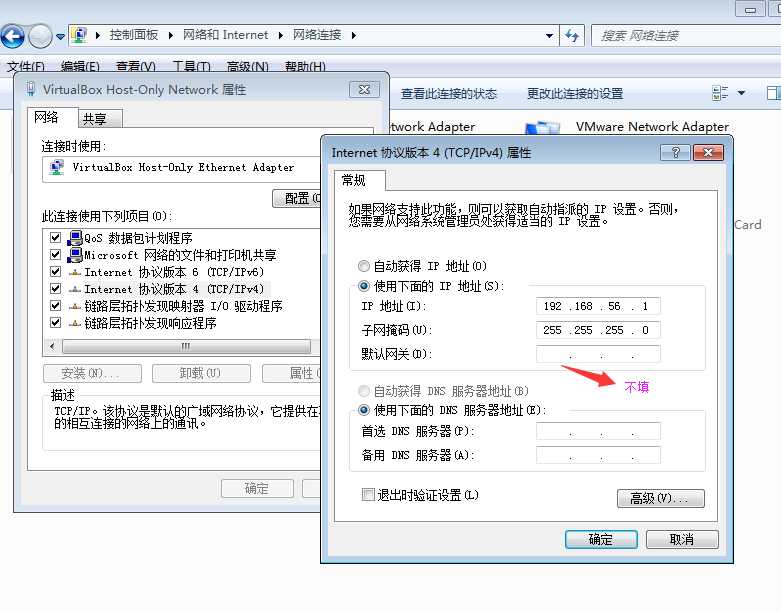Click the 控制面板 breadcrumb
The width and height of the screenshot is (781, 612).
click(x=133, y=35)
